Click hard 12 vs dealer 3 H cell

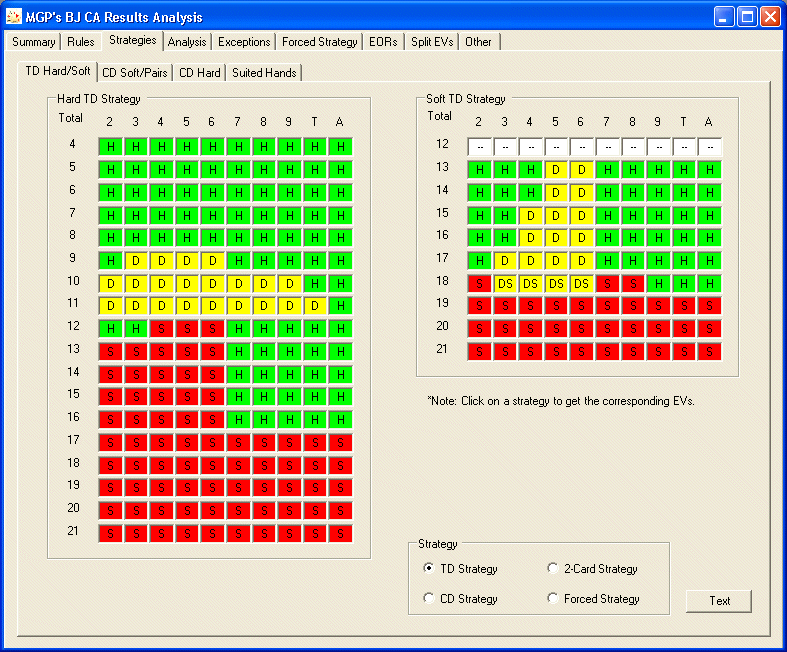coord(136,329)
